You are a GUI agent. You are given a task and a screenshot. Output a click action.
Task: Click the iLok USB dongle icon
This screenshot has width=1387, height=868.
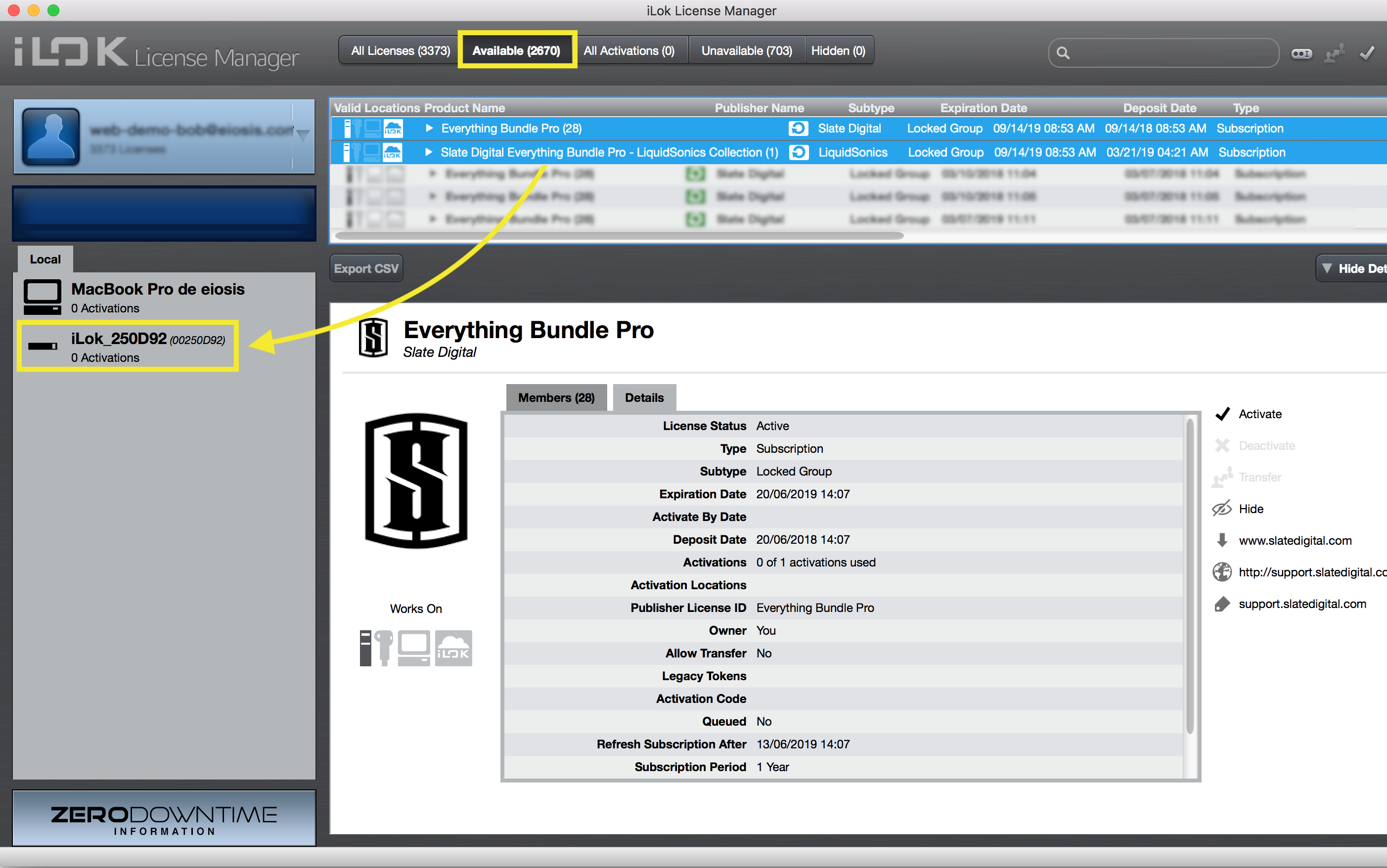point(43,346)
